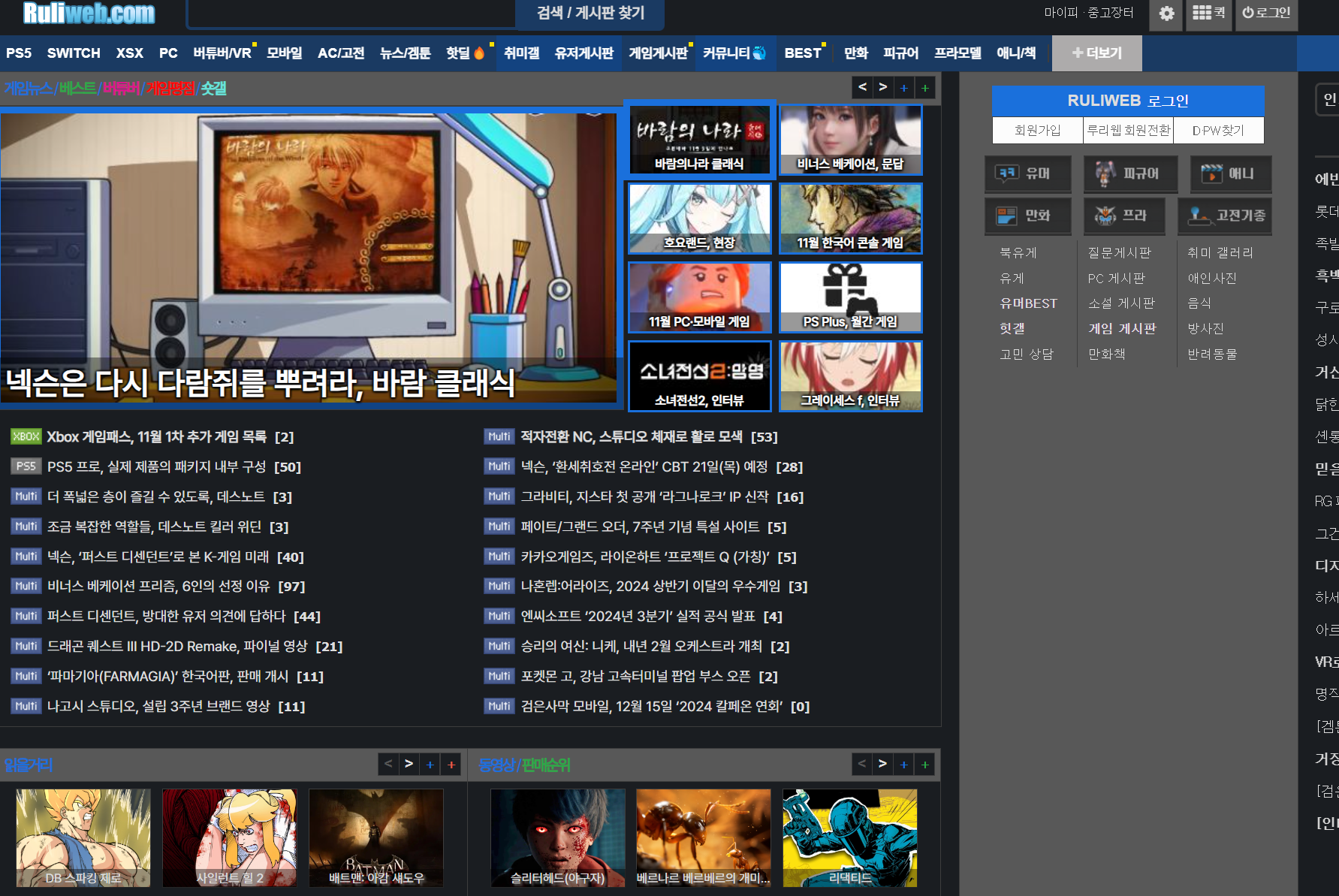Open the 게임 게시판 link
The image size is (1339, 896).
click(1122, 329)
